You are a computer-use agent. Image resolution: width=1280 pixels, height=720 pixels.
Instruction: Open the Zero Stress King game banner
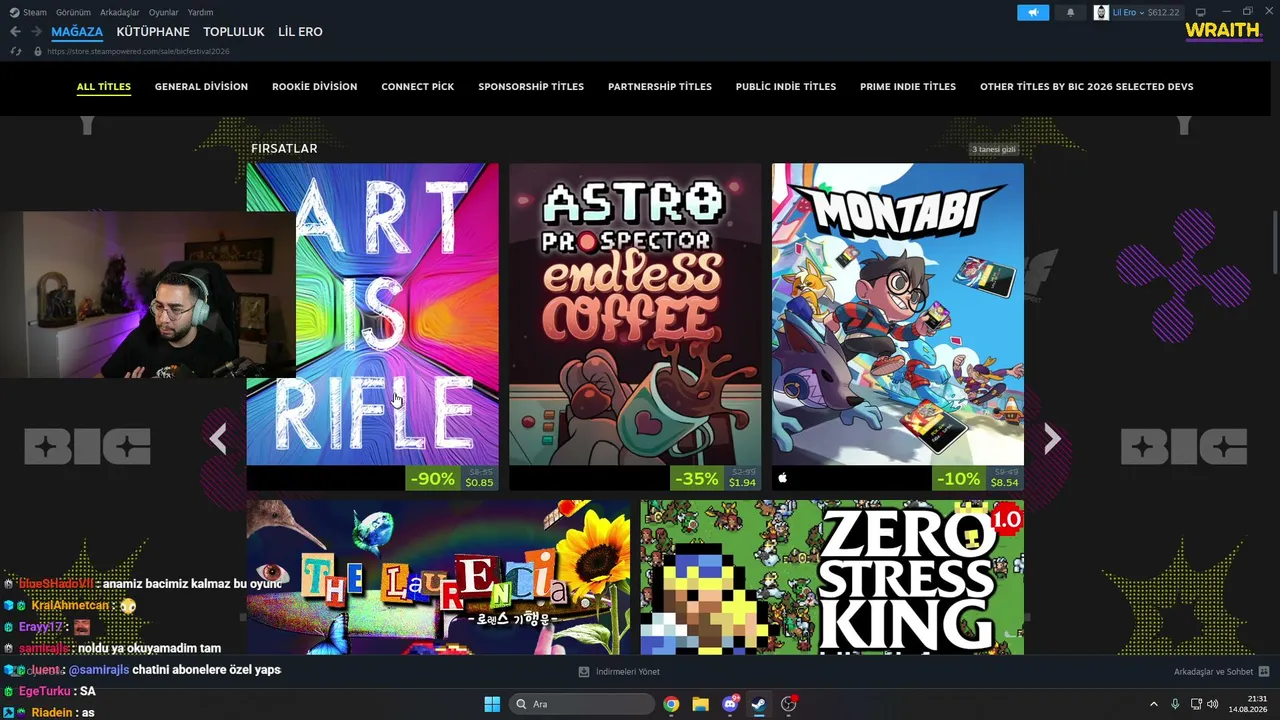click(832, 578)
